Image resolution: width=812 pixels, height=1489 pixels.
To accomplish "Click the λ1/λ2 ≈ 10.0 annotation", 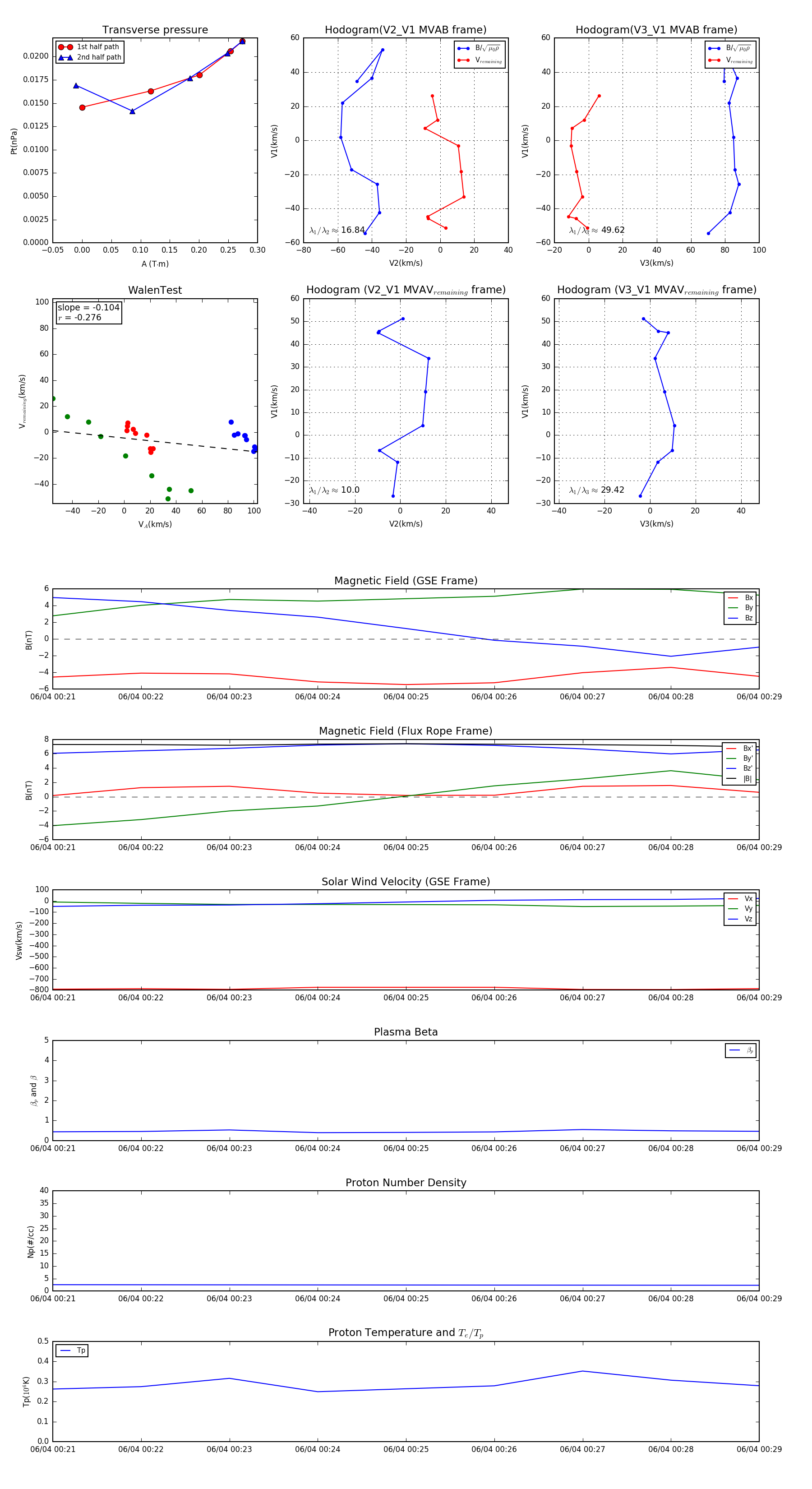I will (334, 490).
